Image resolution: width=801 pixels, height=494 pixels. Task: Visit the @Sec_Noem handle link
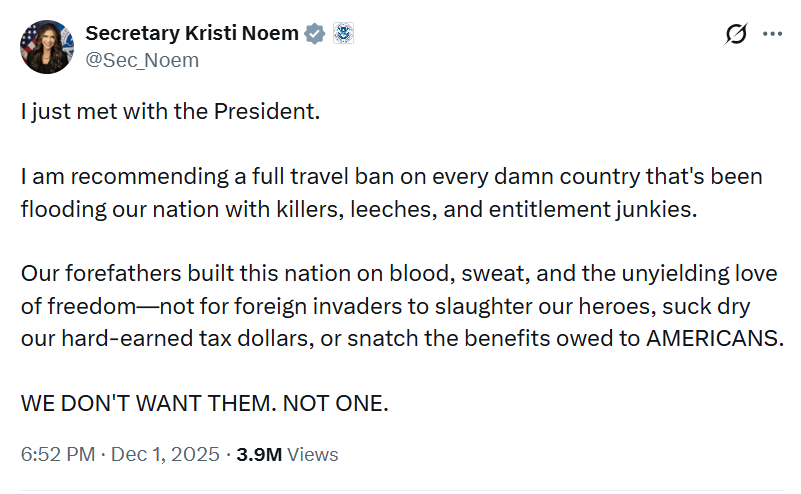click(x=142, y=60)
